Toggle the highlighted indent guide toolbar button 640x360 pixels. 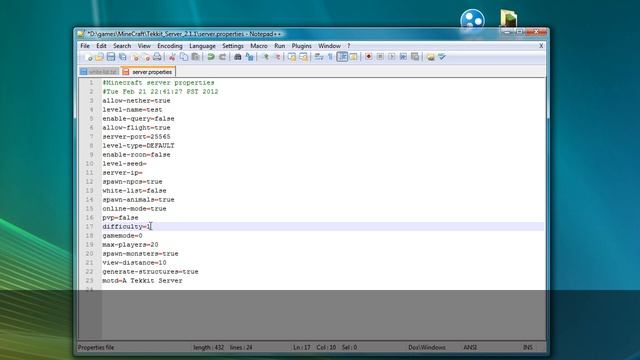pos(342,57)
